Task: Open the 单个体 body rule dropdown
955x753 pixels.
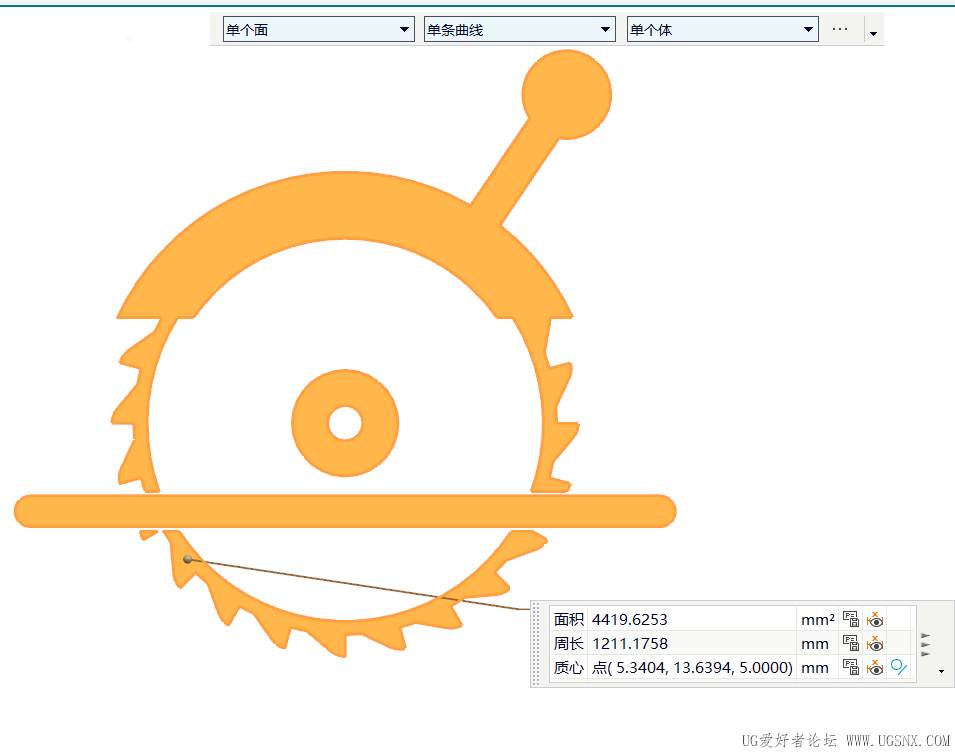Action: coord(722,29)
